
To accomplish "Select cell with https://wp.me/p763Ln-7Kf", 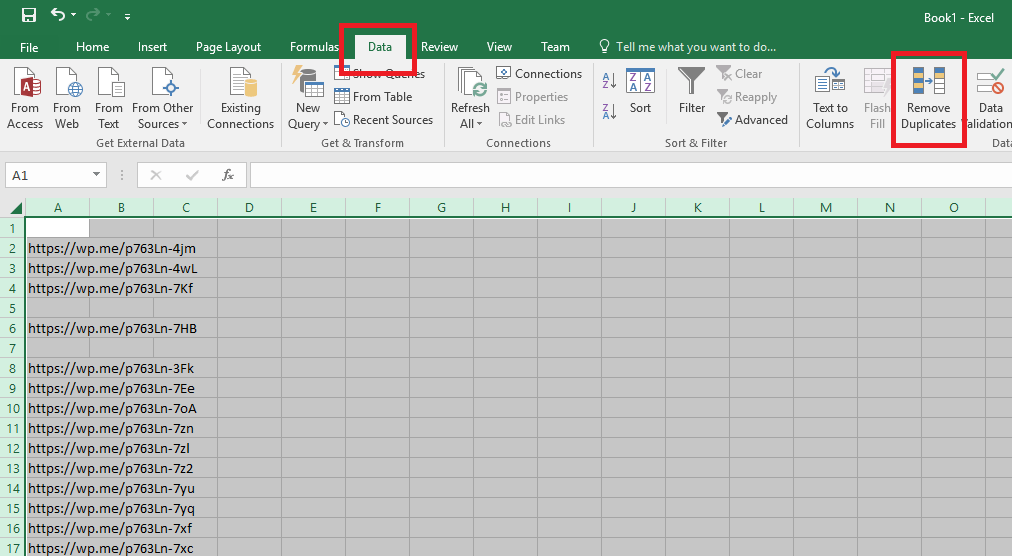I will click(57, 288).
